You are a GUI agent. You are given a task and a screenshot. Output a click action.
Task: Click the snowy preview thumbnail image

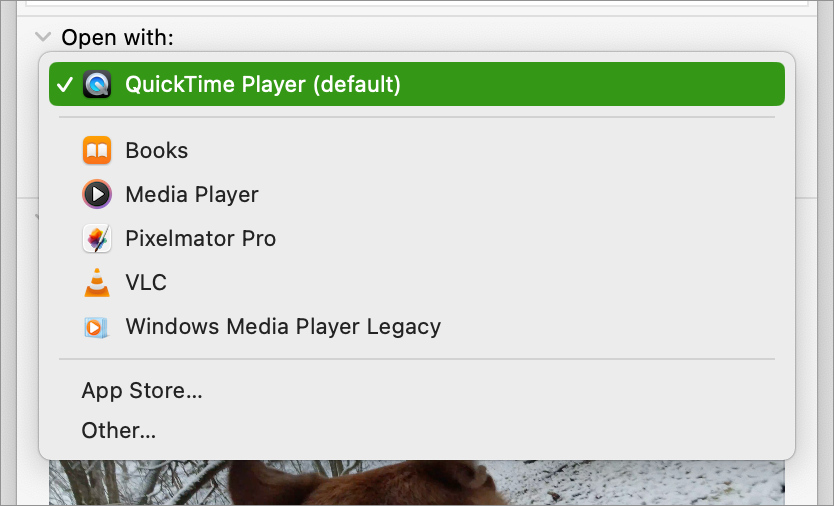point(417,483)
